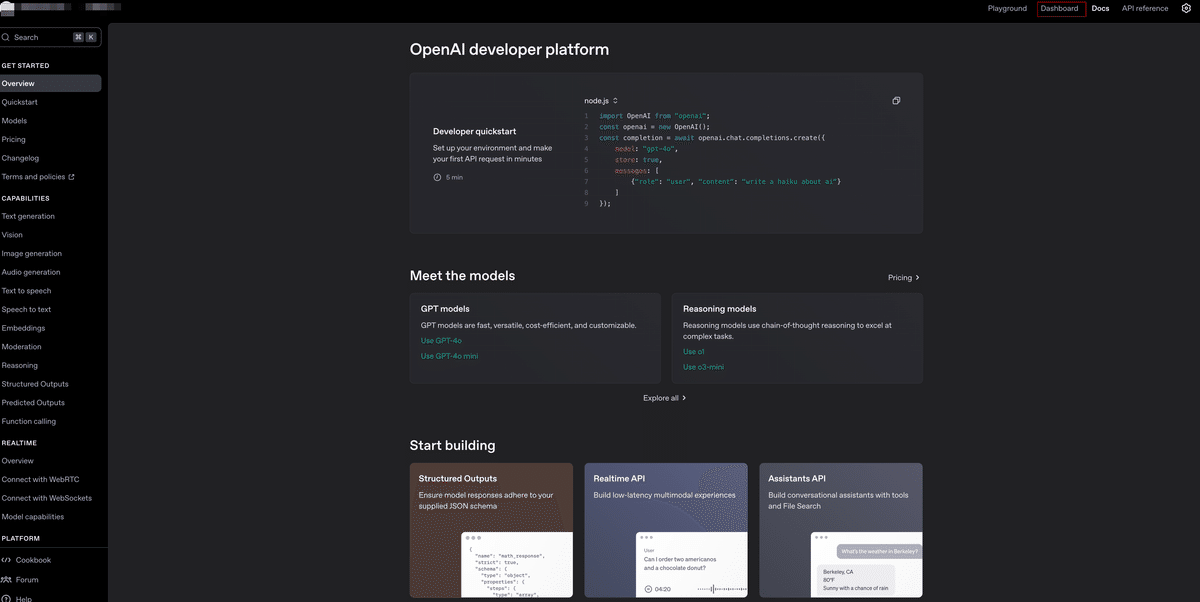The image size is (1200, 602).
Task: Click the search magnifier icon
Action: (6, 37)
